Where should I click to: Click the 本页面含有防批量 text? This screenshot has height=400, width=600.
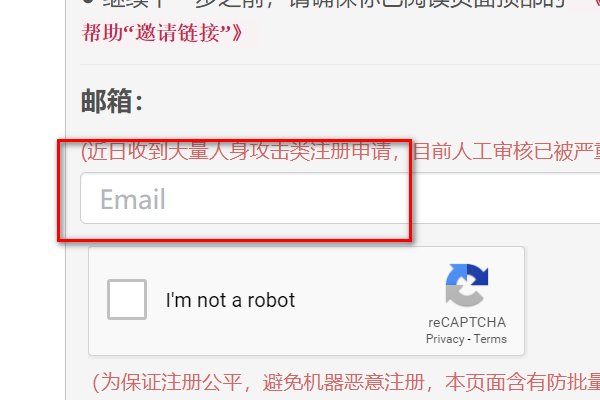(x=522, y=382)
